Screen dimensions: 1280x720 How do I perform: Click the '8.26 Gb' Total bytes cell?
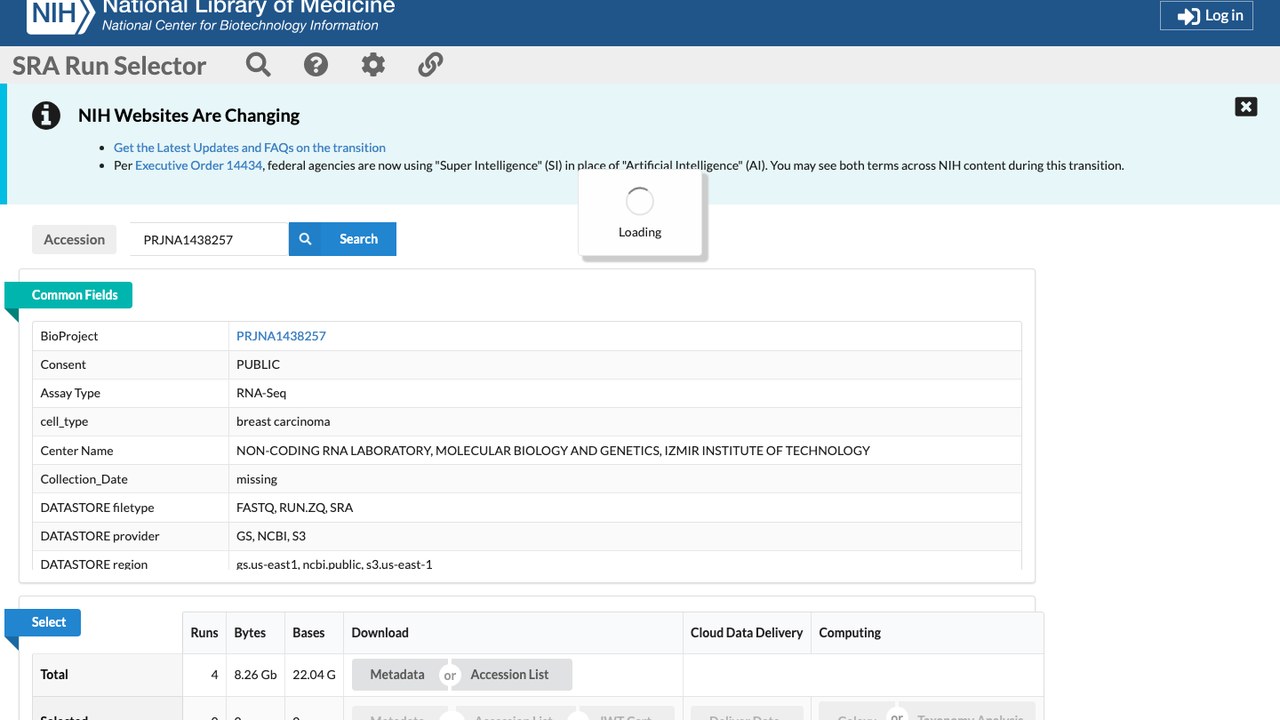point(255,675)
